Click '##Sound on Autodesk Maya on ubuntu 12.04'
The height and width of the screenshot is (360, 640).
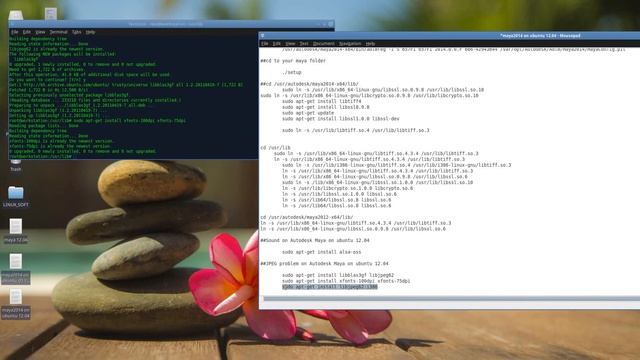pos(315,240)
